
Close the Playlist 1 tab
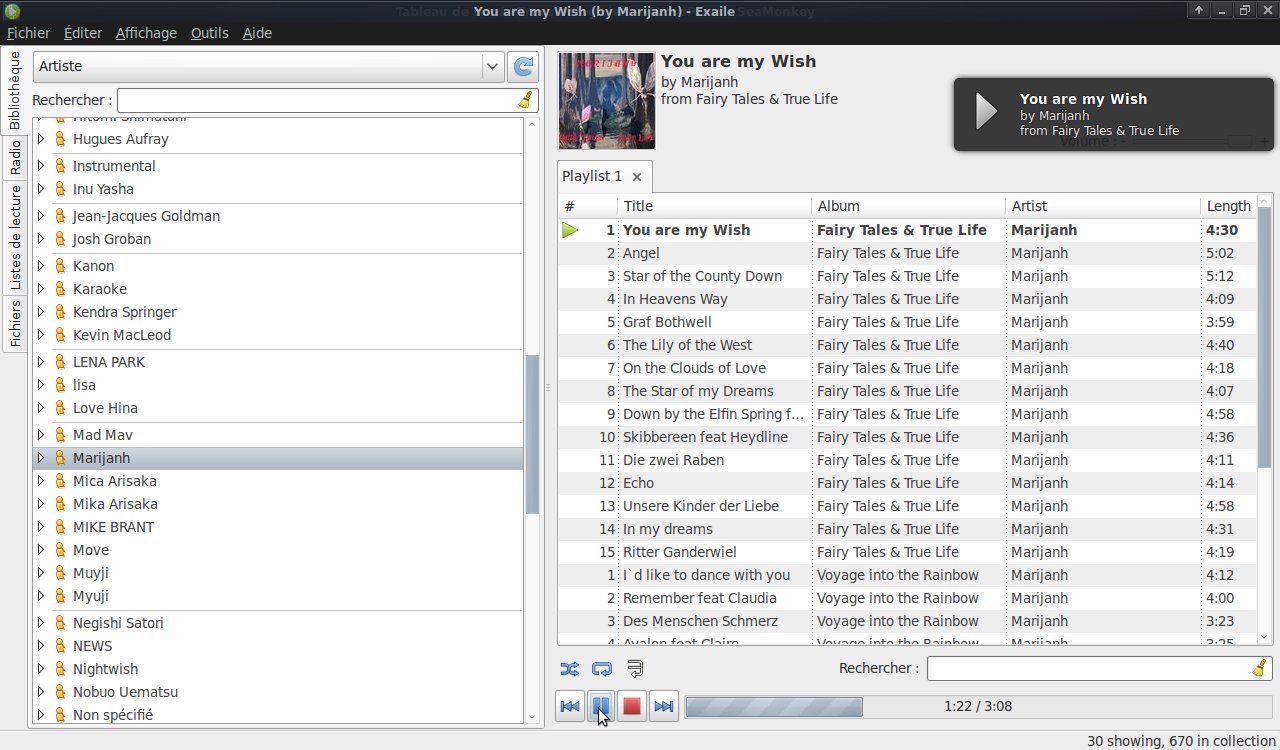click(x=635, y=176)
